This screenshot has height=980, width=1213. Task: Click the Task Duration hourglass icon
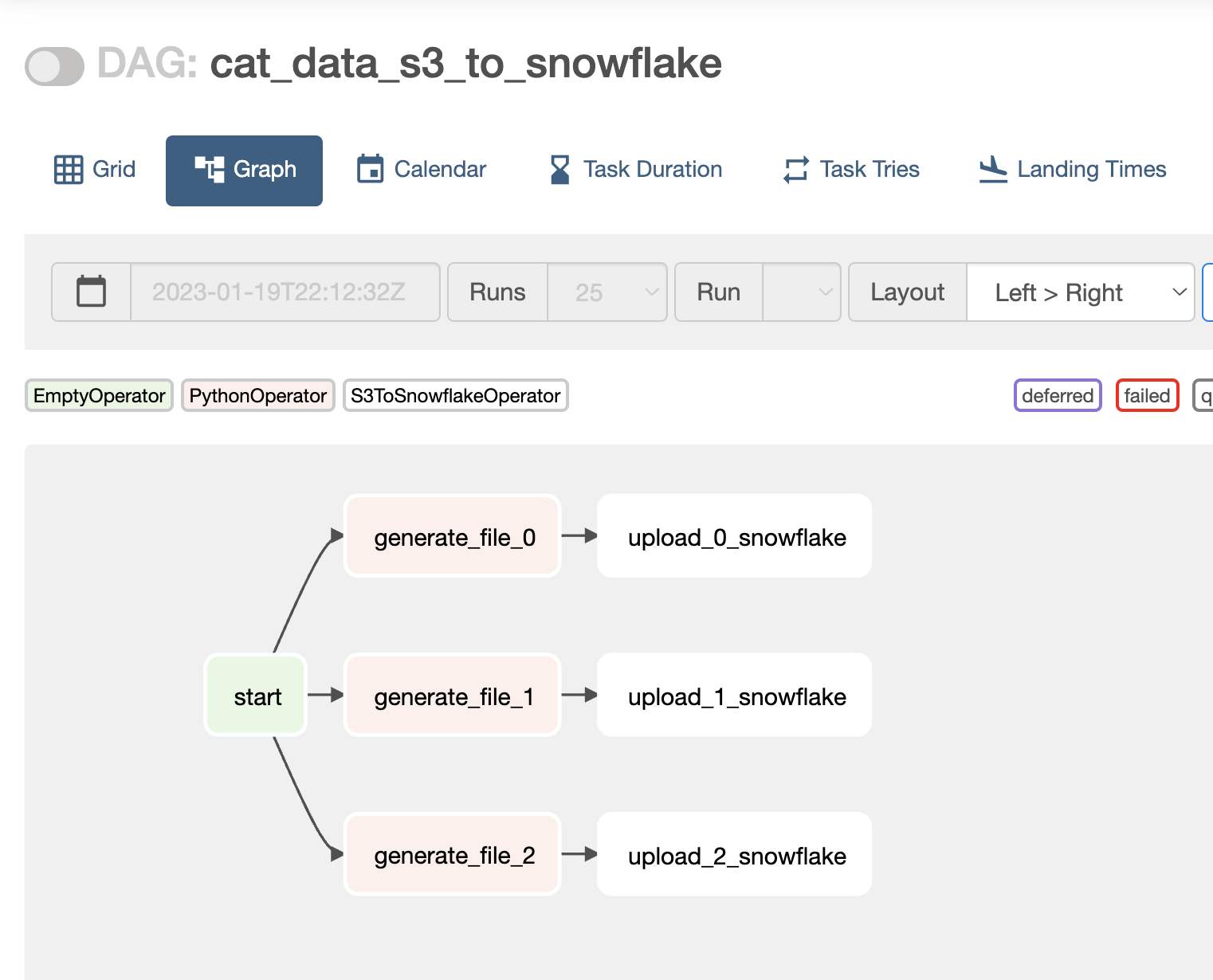(560, 168)
